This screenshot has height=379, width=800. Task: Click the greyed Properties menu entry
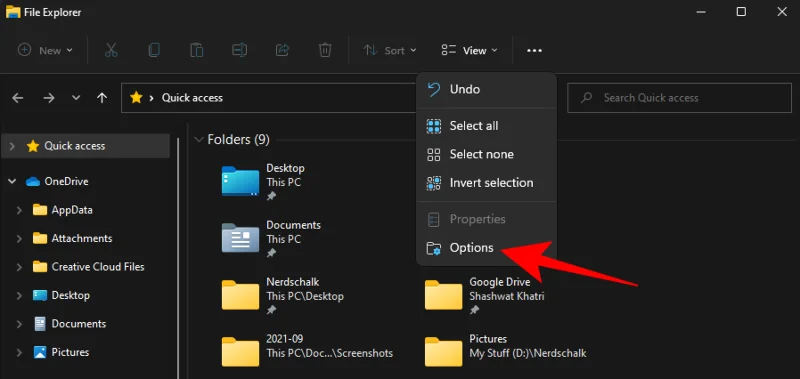[x=486, y=219]
